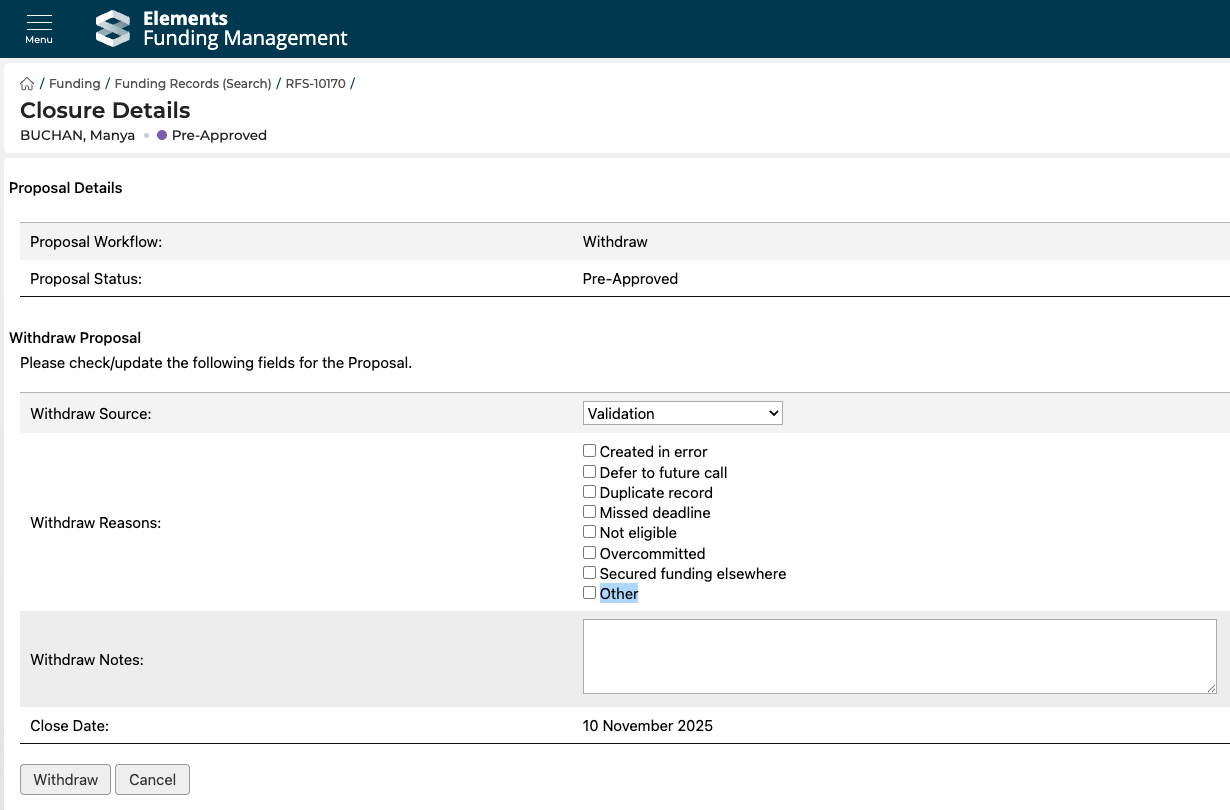This screenshot has height=810, width=1230.
Task: Go to Funding Records (Search) breadcrumb
Action: click(x=193, y=84)
